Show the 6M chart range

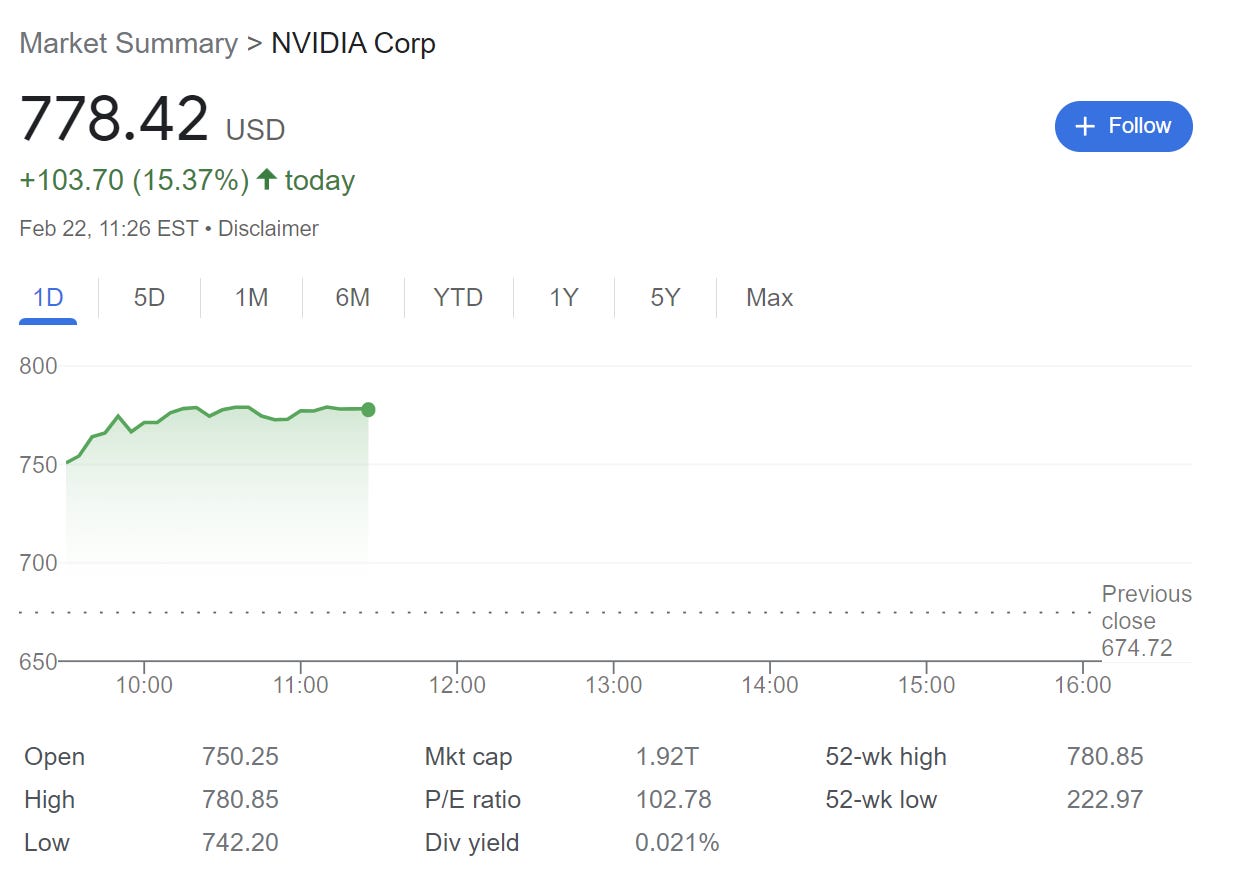pyautogui.click(x=352, y=297)
